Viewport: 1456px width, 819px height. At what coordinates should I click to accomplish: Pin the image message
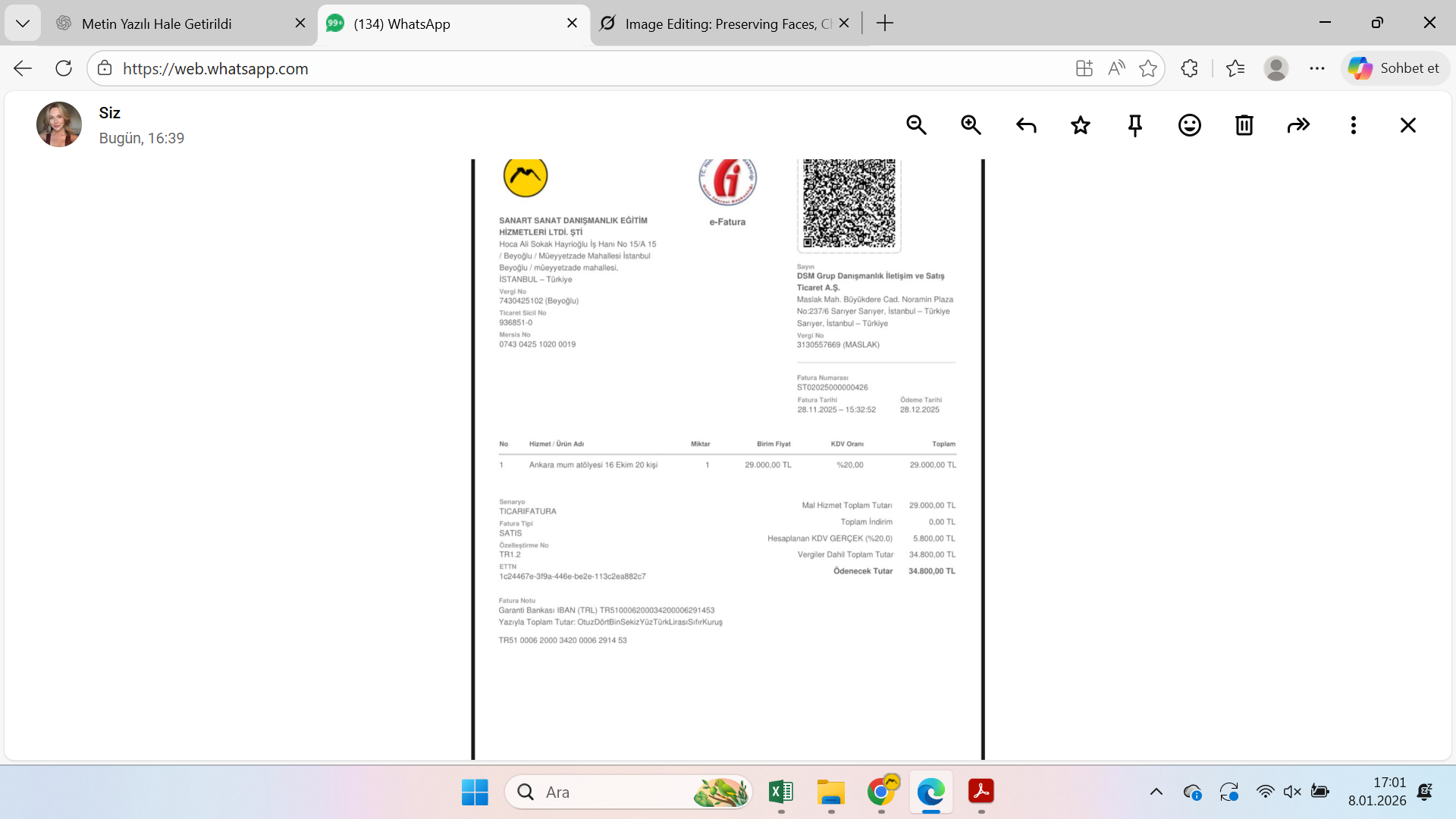click(1135, 125)
